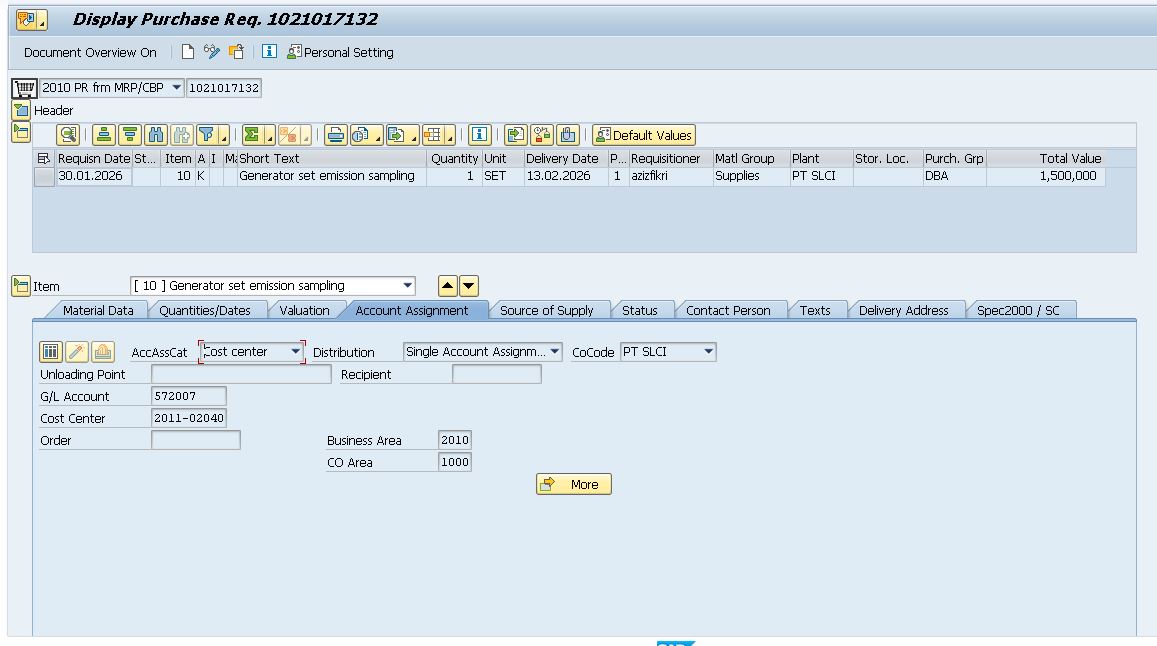Click the Total sigma icon

click(x=253, y=135)
